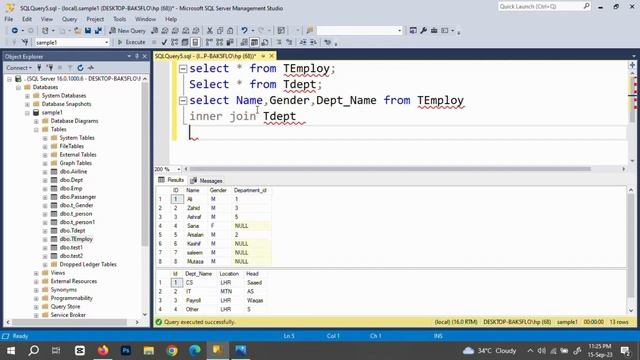640x360 pixels.
Task: Select dbo.Airline table in the tree
Action: [73, 171]
